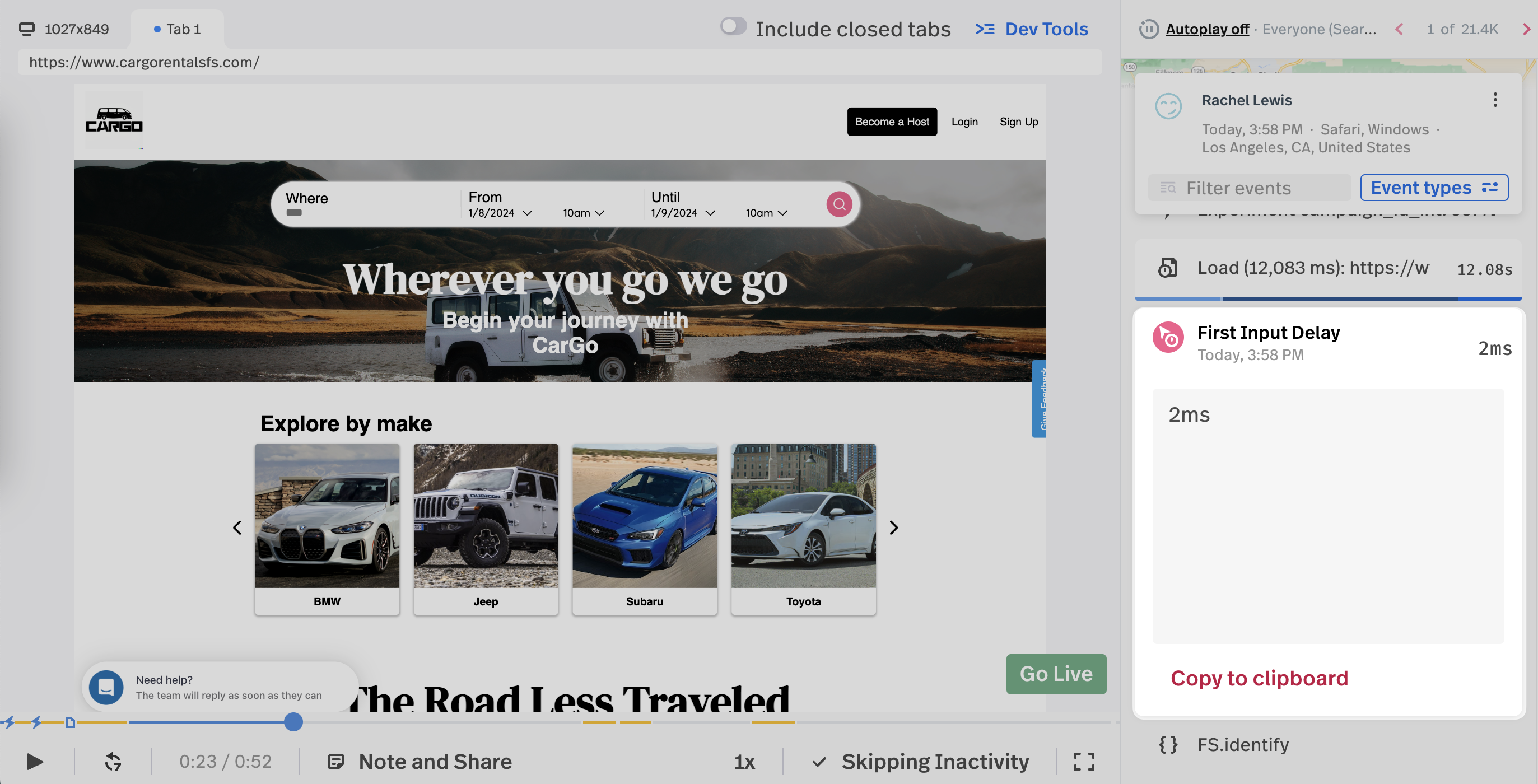Click the rewind/replay icon
This screenshot has width=1538, height=784.
113,761
